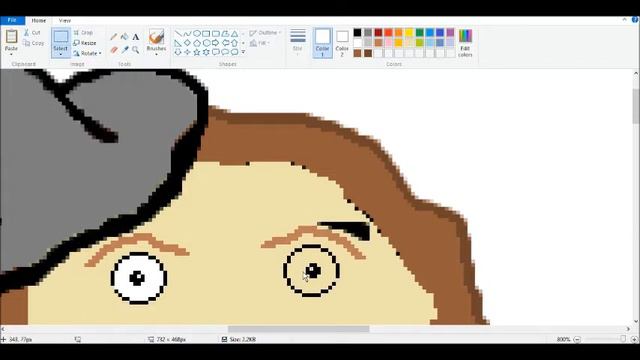640x360 pixels.
Task: Choose the Right arrow shape
Action: 216,43
